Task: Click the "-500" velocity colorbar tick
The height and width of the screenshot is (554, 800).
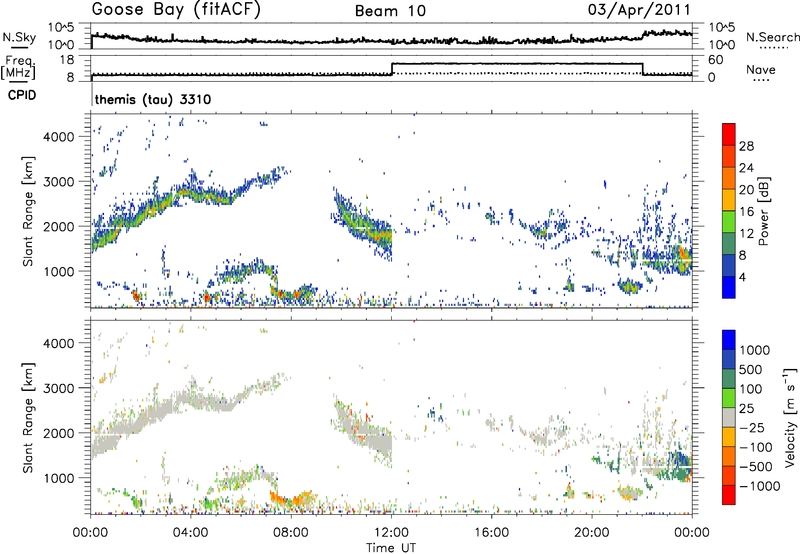Action: [x=756, y=467]
